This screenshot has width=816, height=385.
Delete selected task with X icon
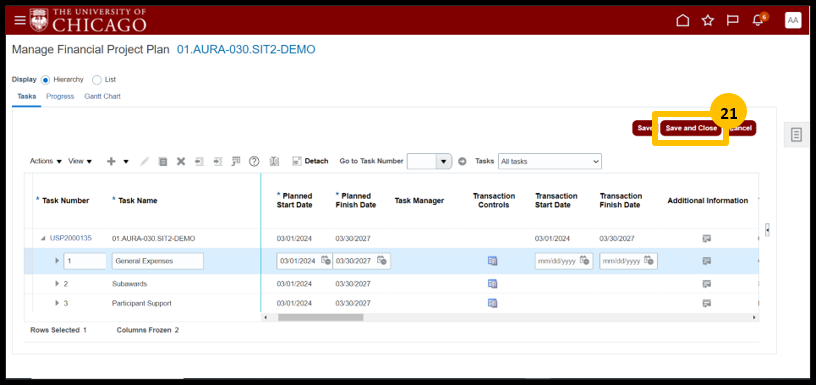point(181,161)
